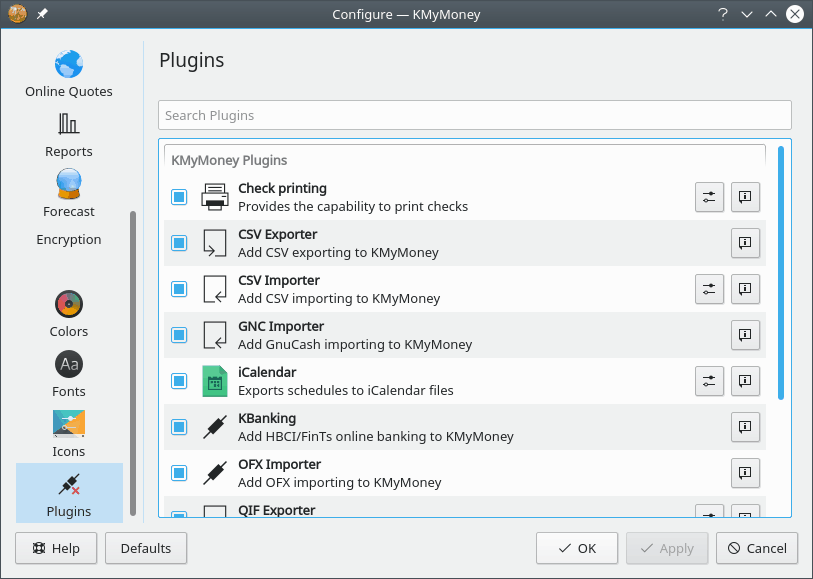Go to the Reports settings page
The width and height of the screenshot is (813, 579).
tap(69, 135)
